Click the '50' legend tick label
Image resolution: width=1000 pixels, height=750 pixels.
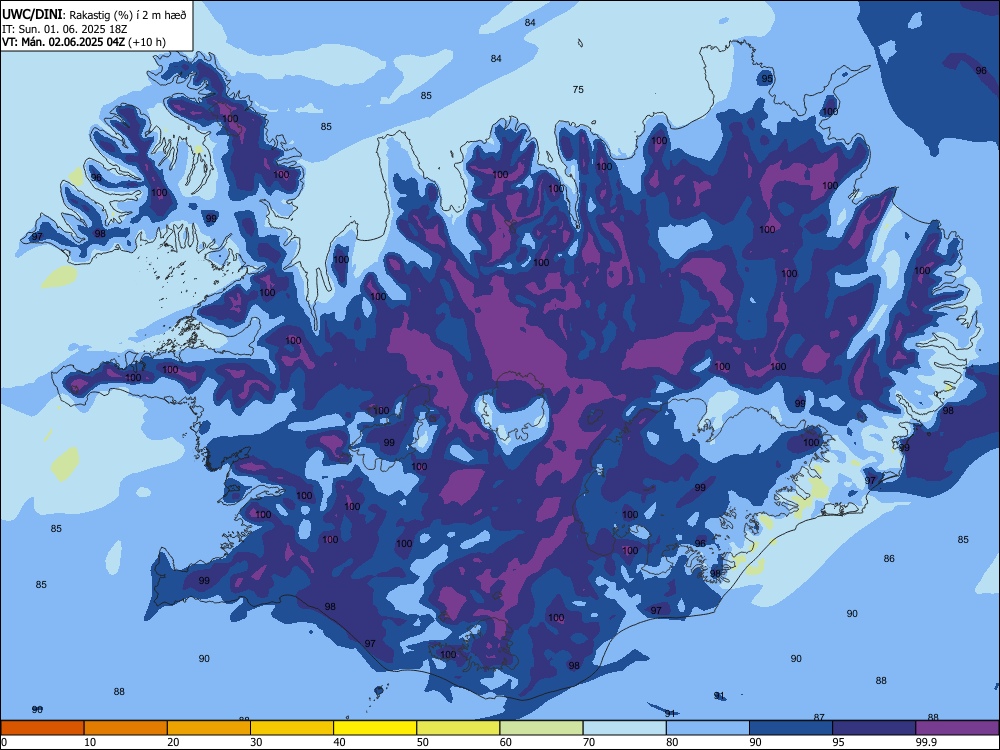[423, 742]
